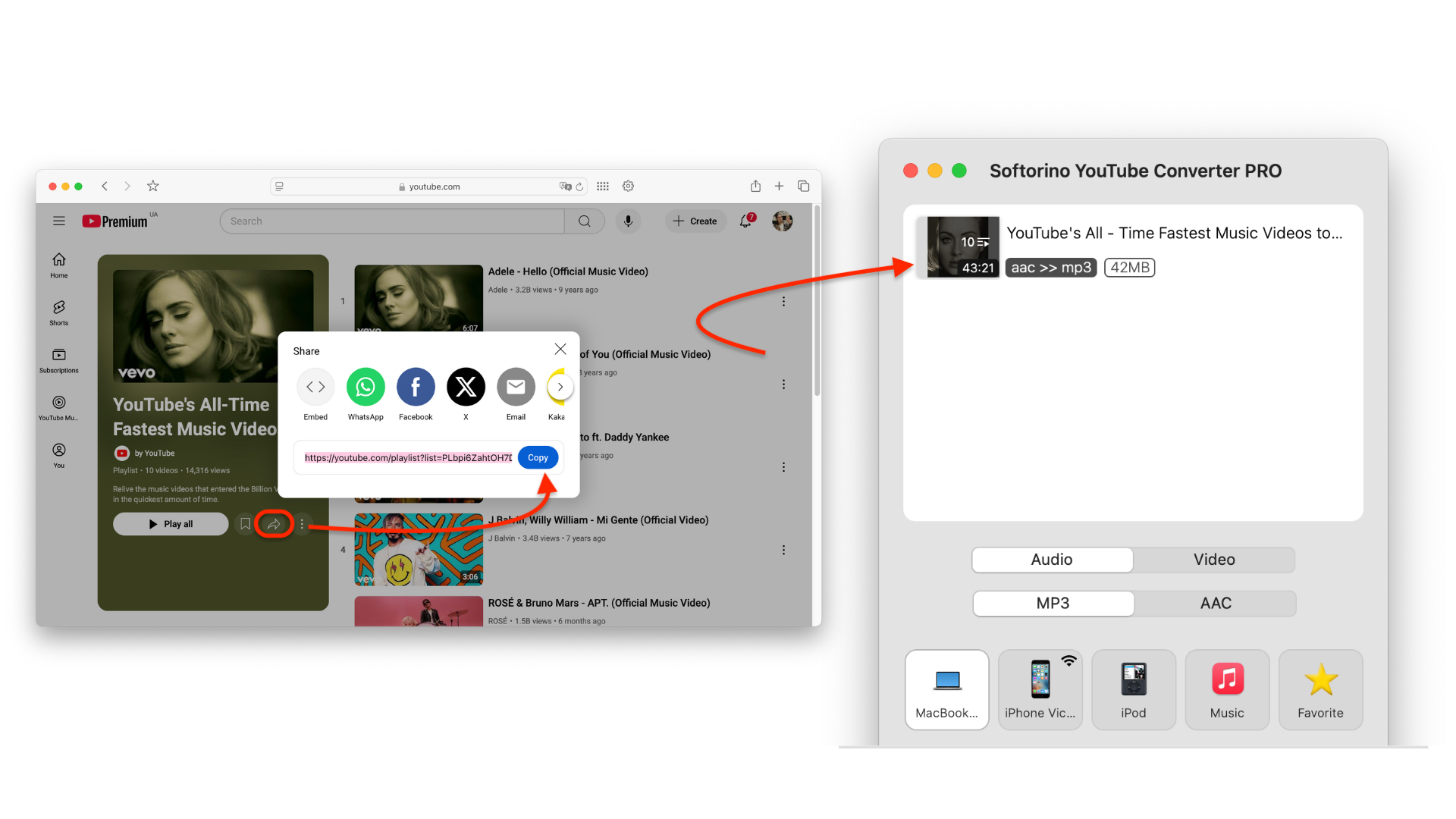Click the YouTube search magnifier button

[585, 221]
